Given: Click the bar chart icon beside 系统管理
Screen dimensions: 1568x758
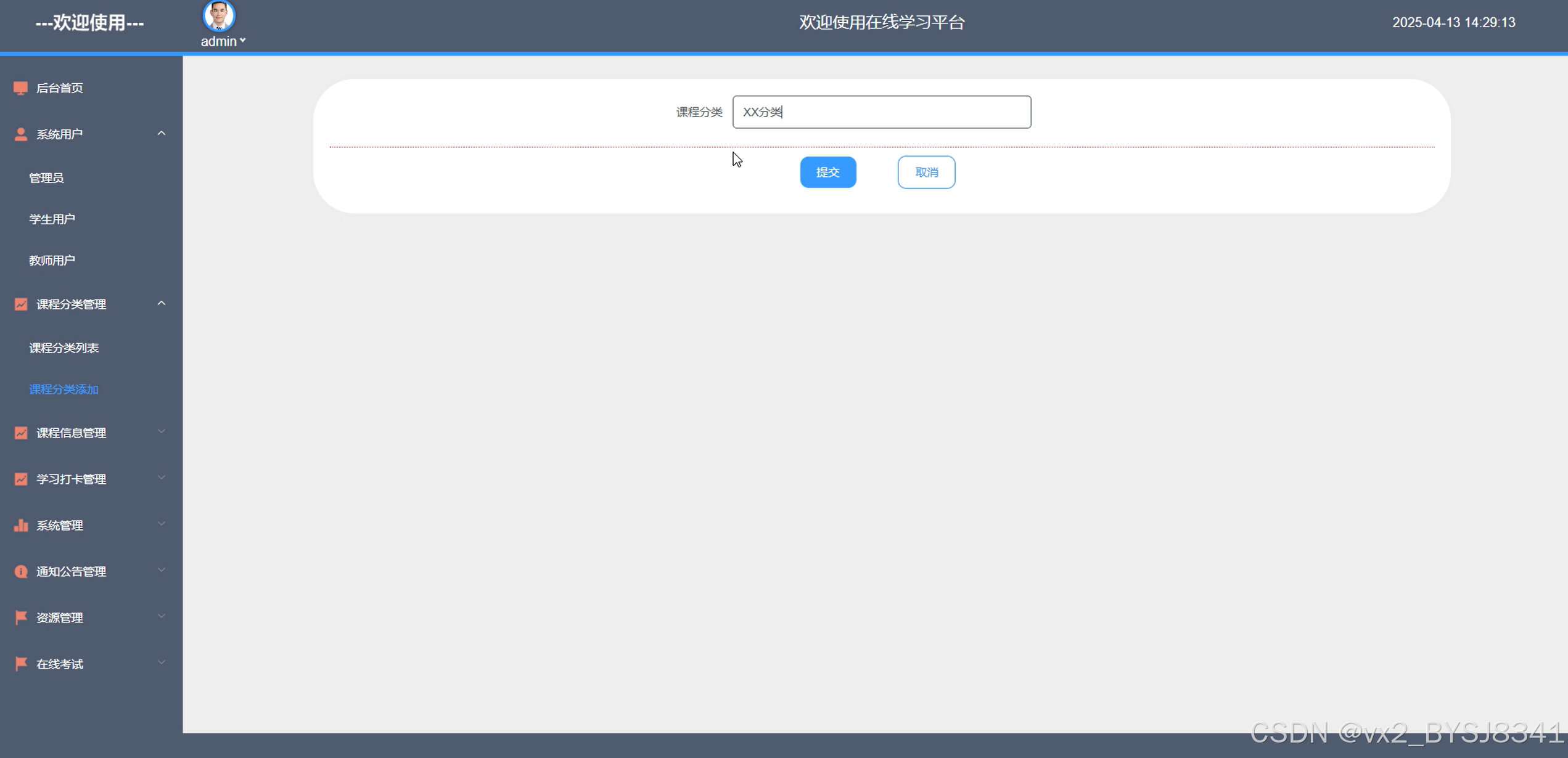Looking at the screenshot, I should point(20,525).
